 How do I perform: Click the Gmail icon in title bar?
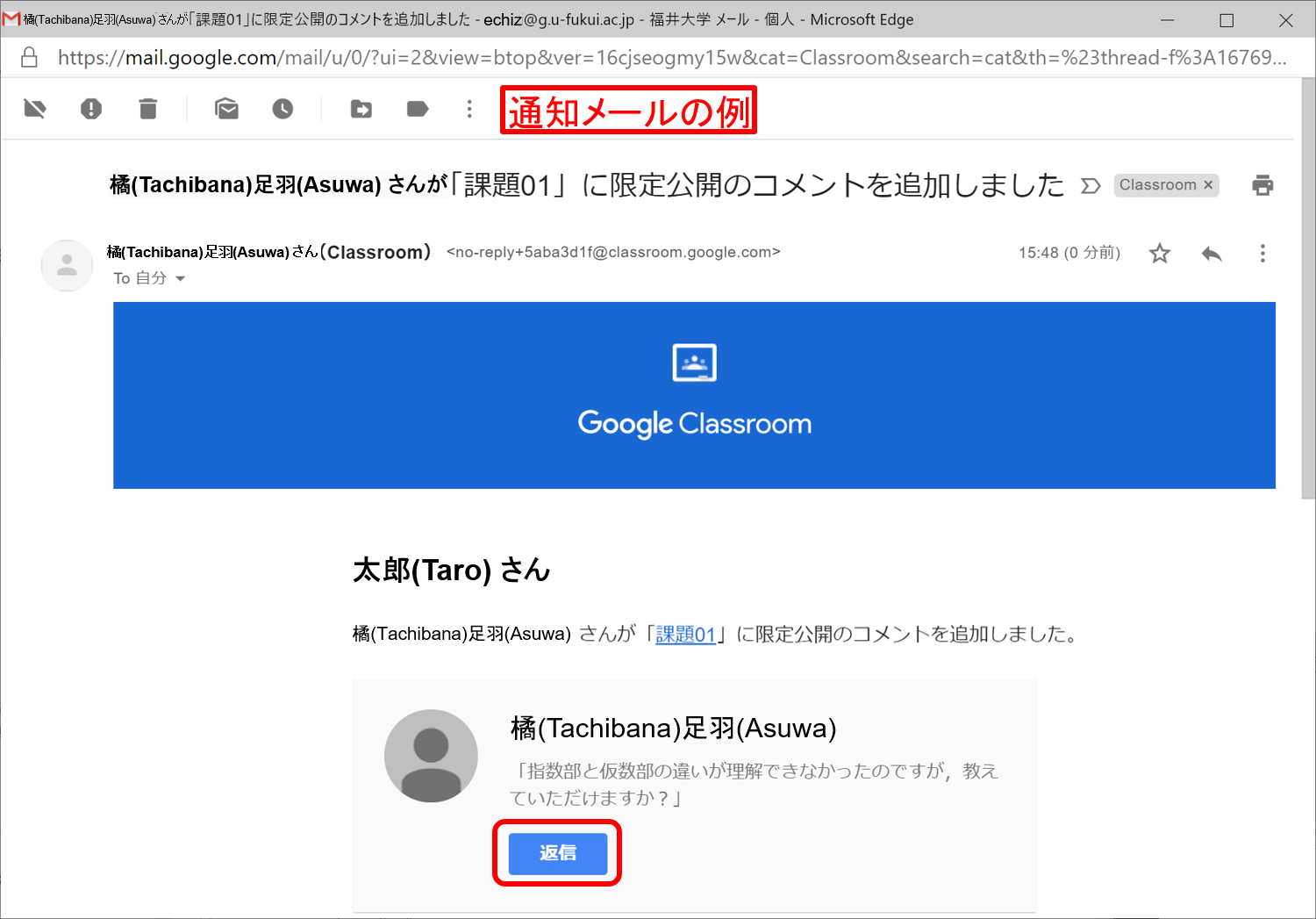point(11,19)
